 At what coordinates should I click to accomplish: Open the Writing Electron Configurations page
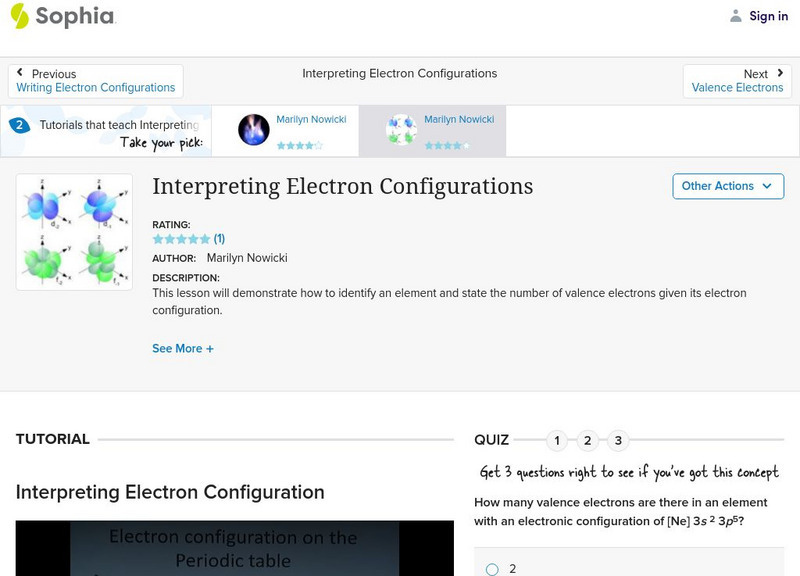pyautogui.click(x=94, y=87)
